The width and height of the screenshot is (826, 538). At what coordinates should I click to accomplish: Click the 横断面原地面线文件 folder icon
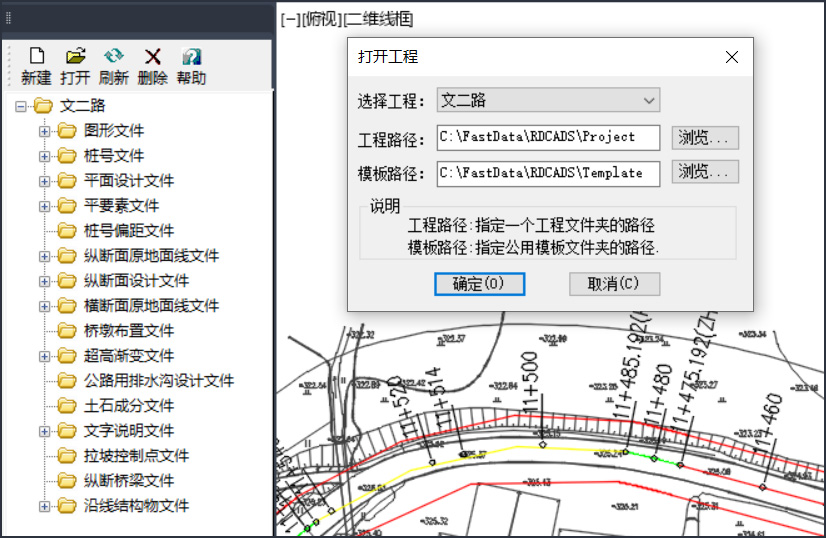[x=67, y=306]
